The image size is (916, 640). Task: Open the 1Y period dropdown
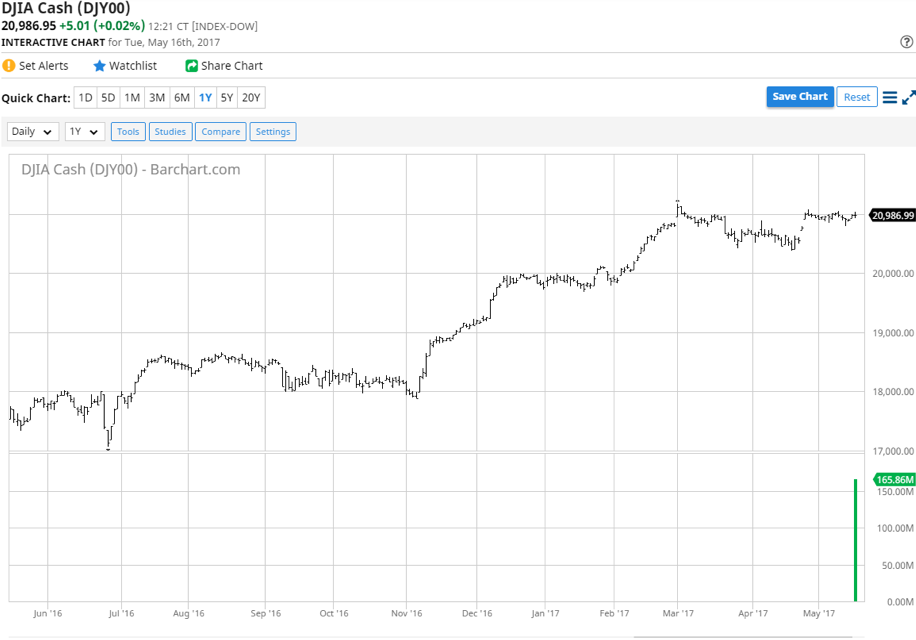tap(85, 131)
